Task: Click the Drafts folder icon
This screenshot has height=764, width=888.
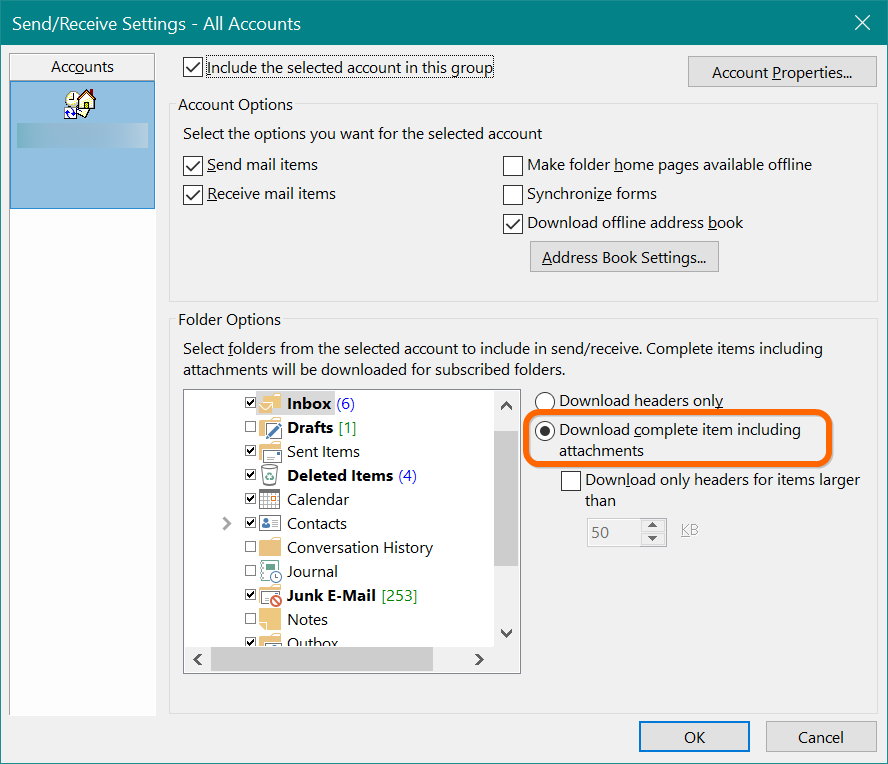Action: 270,428
